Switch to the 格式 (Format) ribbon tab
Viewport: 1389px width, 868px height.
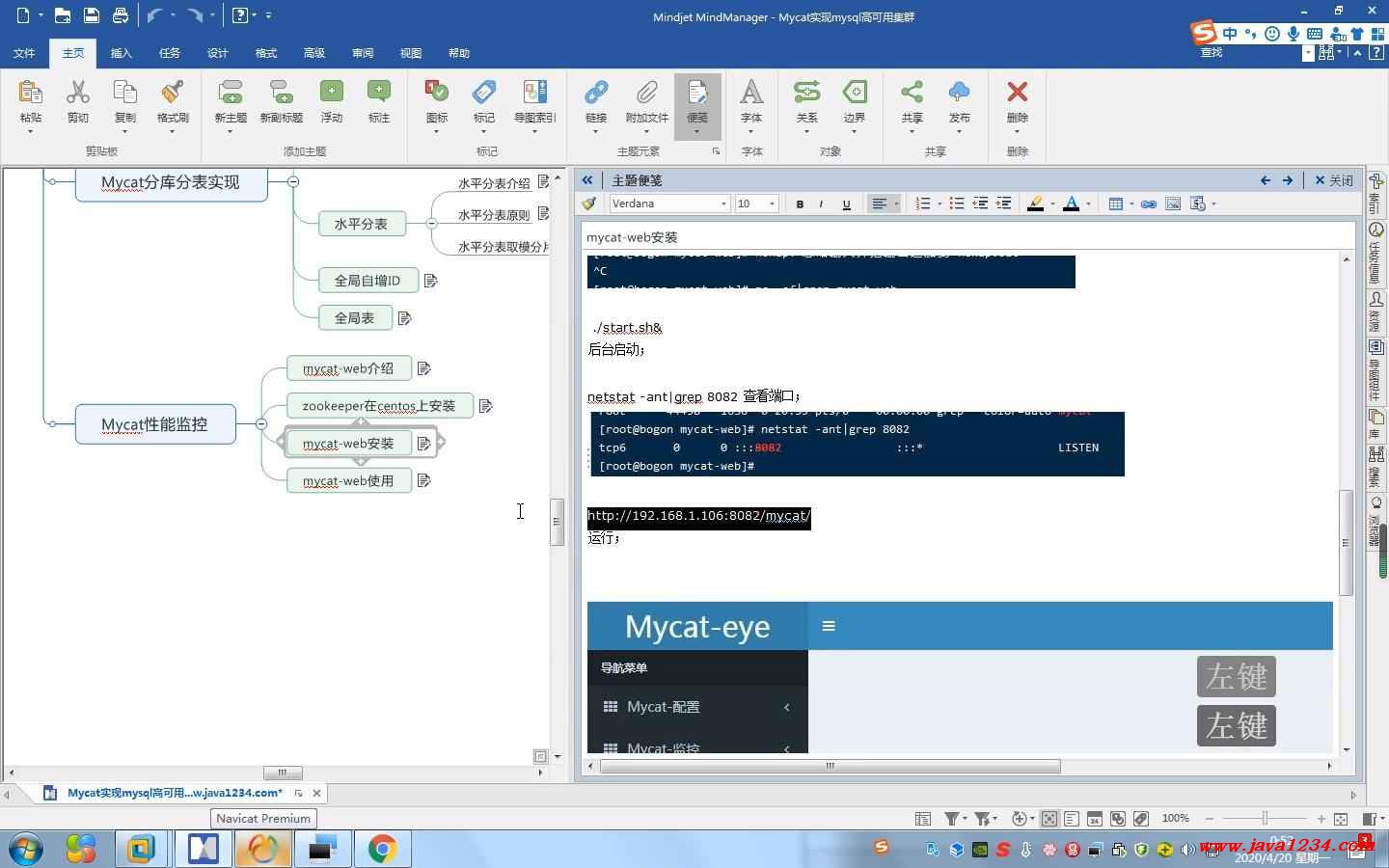266,53
